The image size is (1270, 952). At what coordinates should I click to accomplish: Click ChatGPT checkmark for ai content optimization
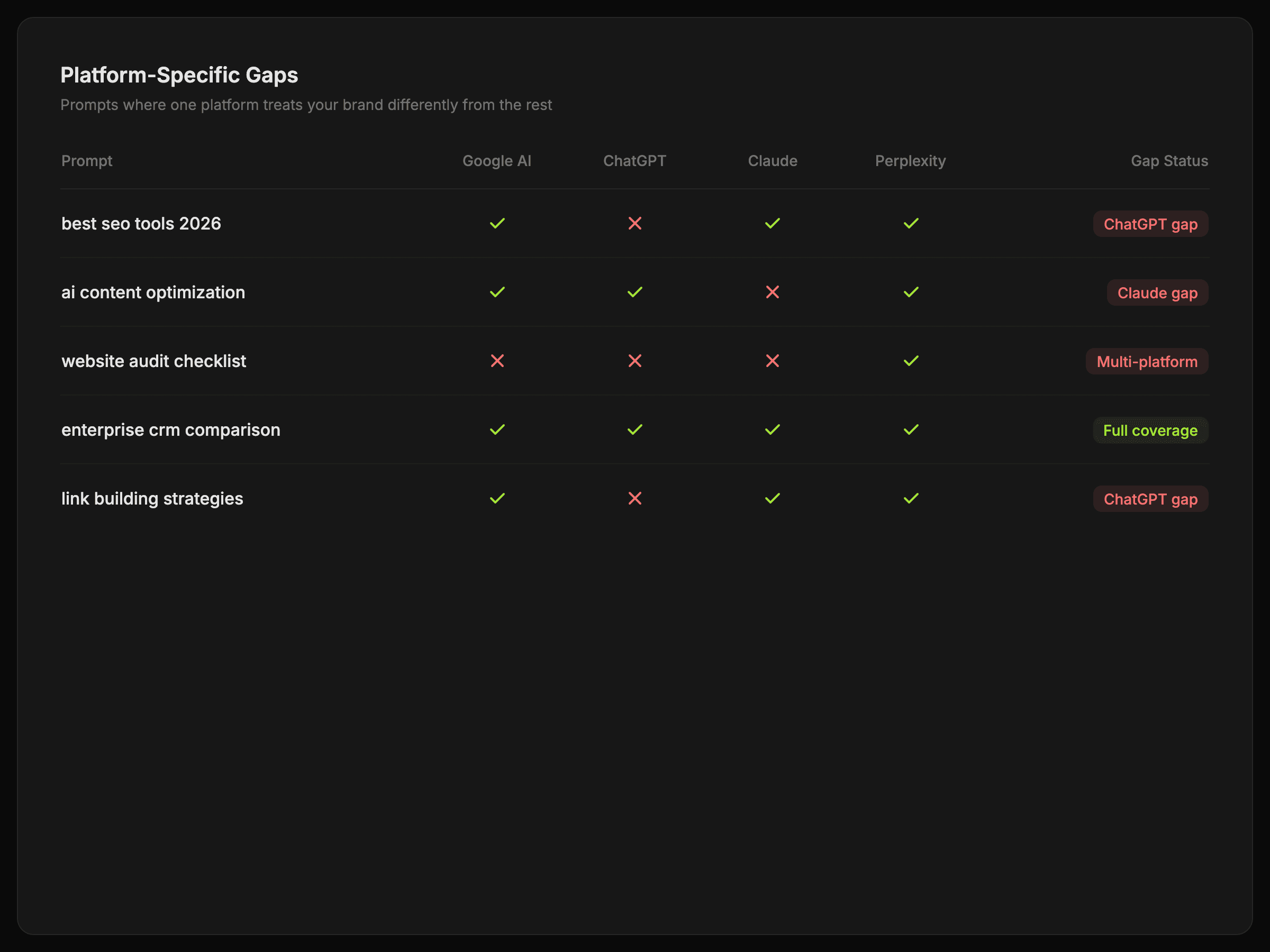634,292
